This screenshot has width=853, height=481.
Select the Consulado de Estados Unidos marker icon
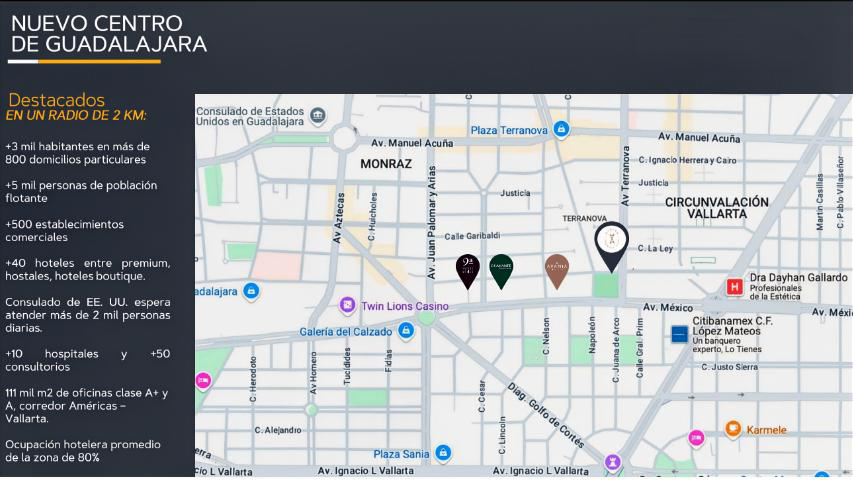pos(318,115)
